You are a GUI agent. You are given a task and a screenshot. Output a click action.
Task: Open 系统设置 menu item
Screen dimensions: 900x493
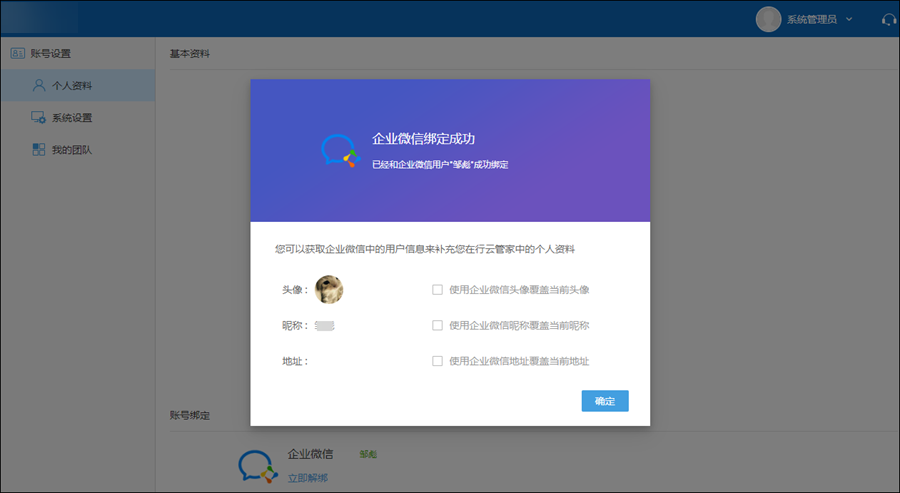tap(78, 118)
